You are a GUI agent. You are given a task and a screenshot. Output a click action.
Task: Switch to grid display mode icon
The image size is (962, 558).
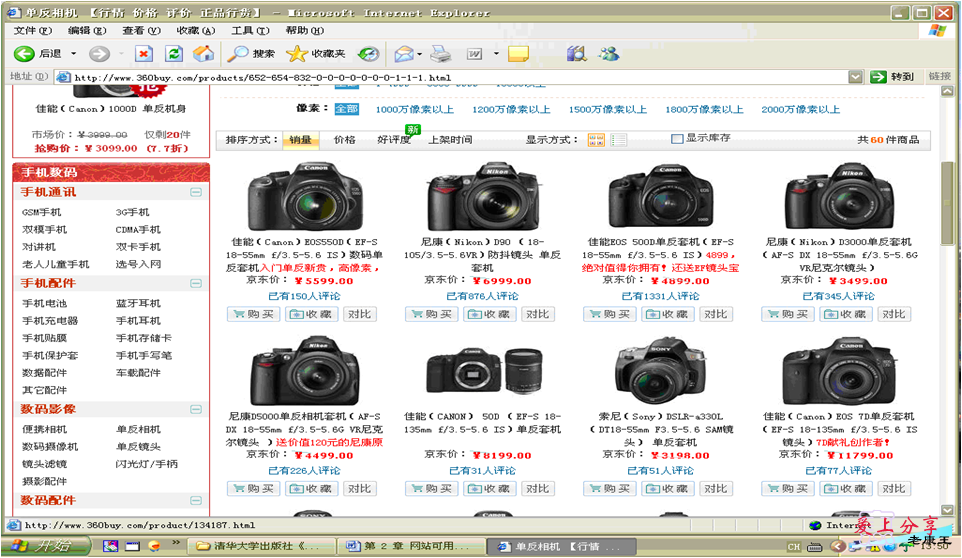pyautogui.click(x=596, y=140)
